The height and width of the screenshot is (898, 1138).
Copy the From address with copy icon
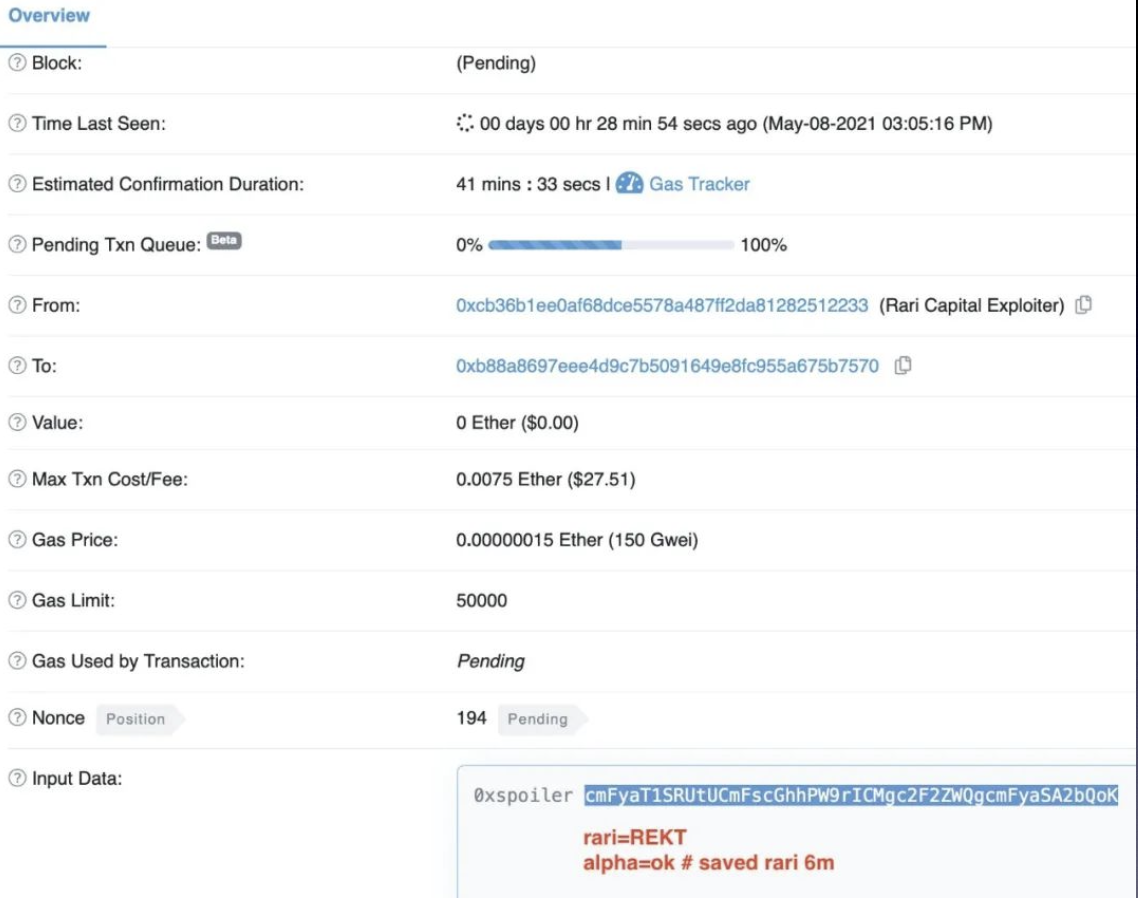pos(1084,305)
